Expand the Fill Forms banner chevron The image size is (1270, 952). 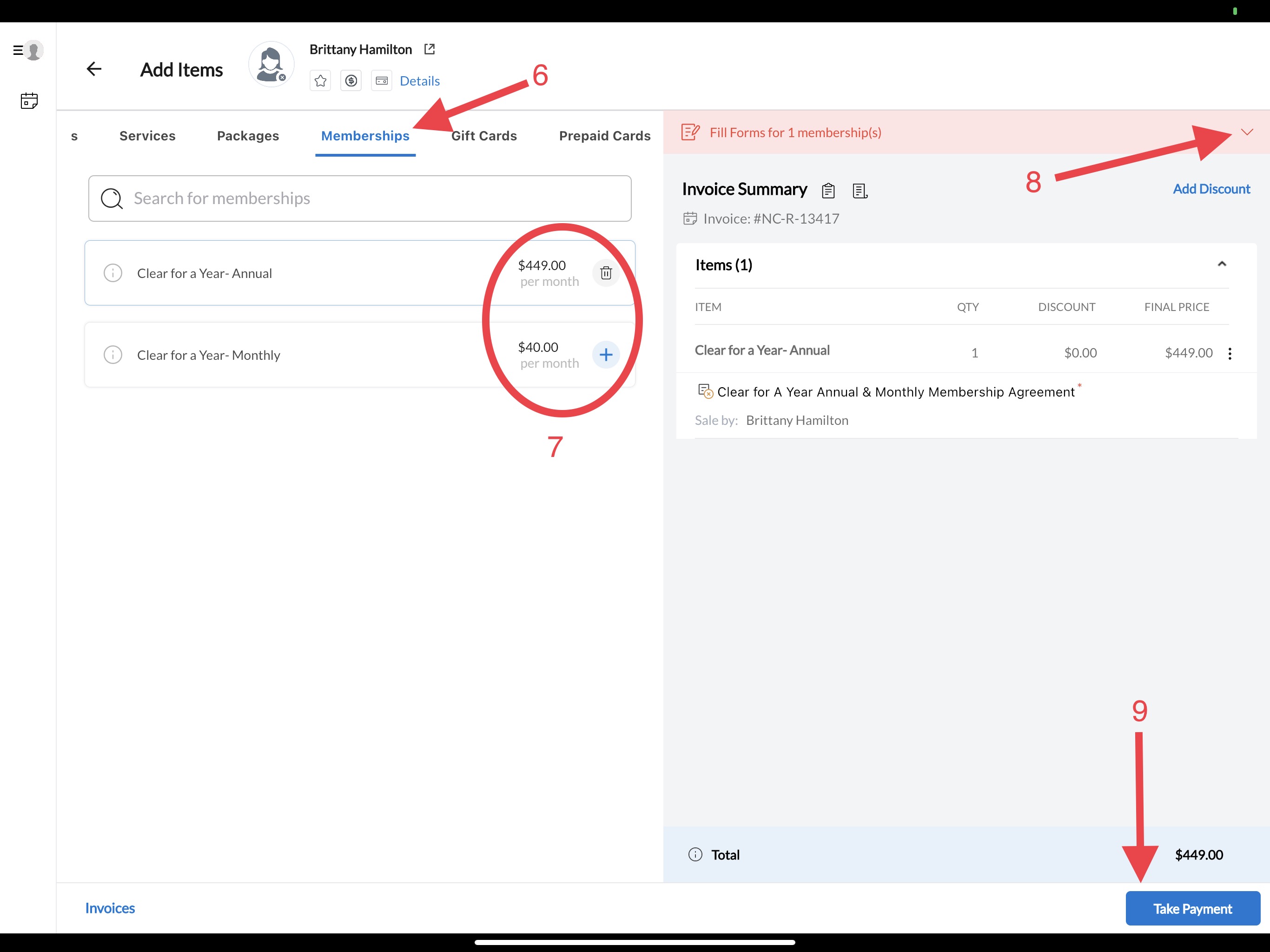(x=1246, y=132)
